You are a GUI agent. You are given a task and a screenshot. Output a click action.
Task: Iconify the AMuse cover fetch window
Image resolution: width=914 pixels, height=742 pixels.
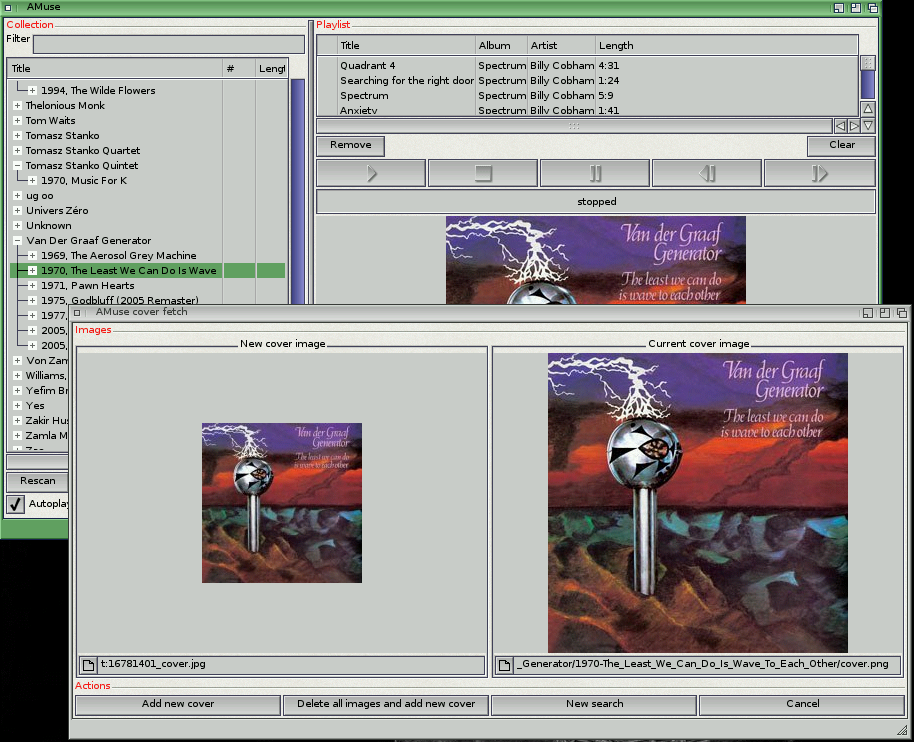pyautogui.click(x=868, y=313)
